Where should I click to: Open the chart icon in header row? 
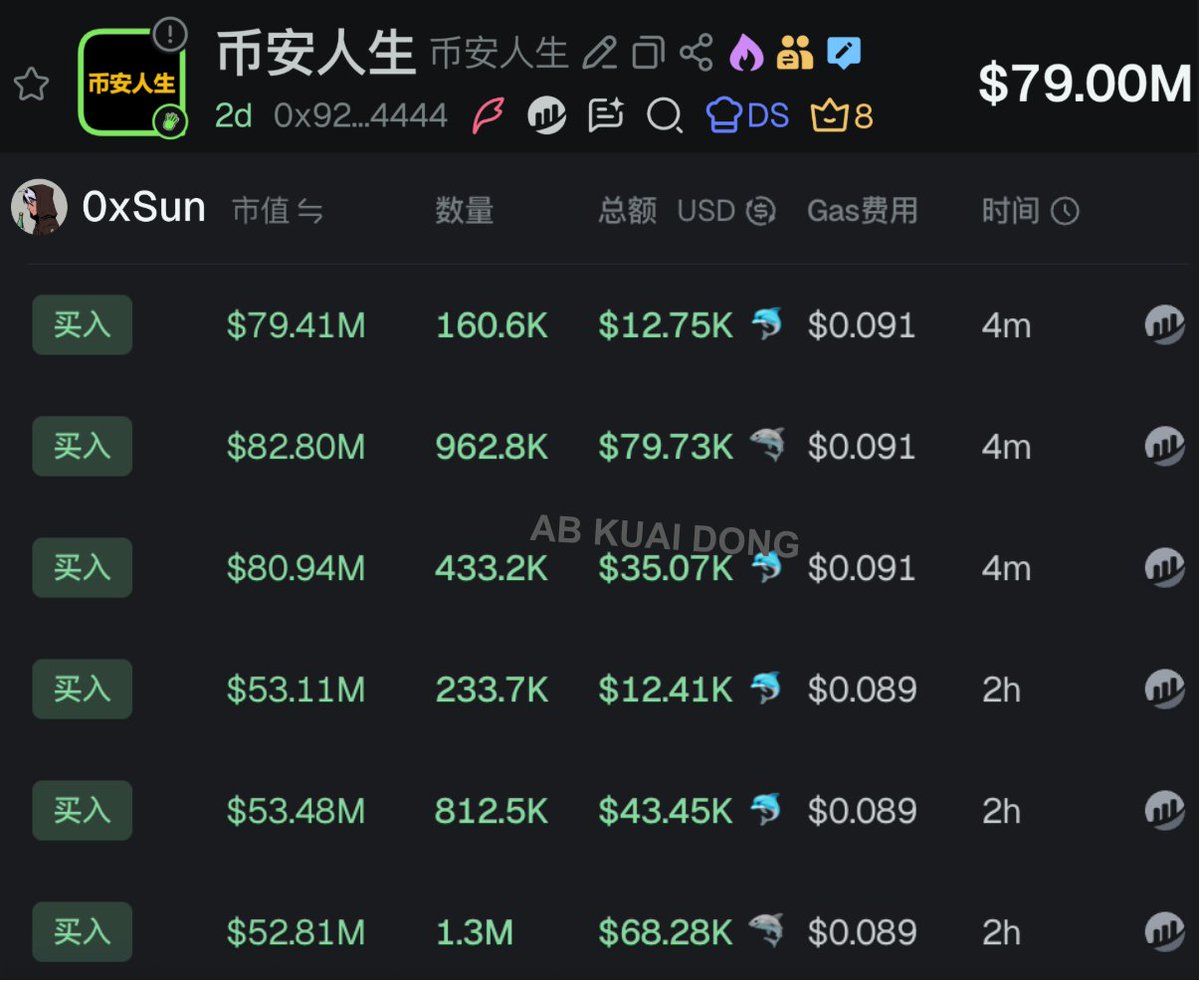(546, 116)
